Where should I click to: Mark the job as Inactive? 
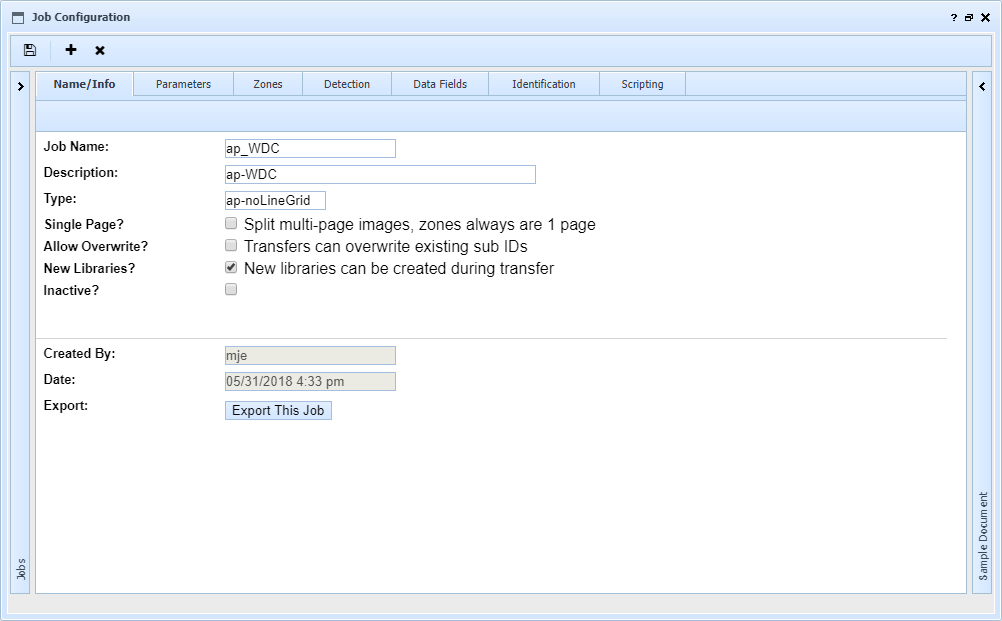pyautogui.click(x=231, y=289)
